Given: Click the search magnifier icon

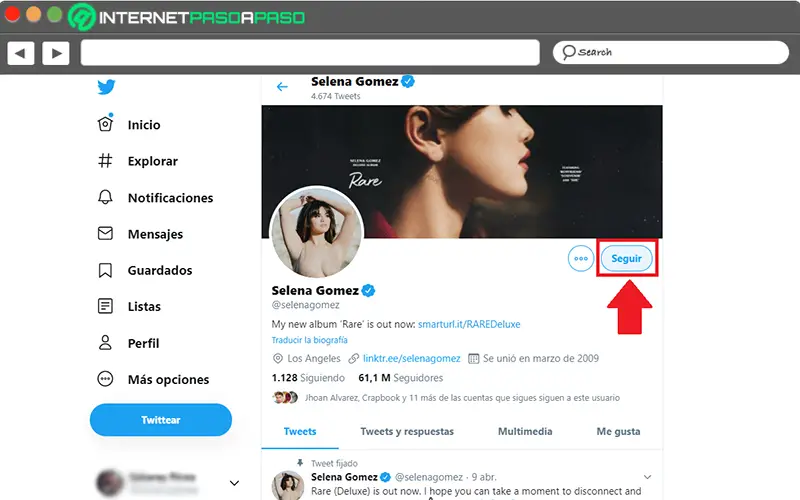Looking at the screenshot, I should point(568,52).
